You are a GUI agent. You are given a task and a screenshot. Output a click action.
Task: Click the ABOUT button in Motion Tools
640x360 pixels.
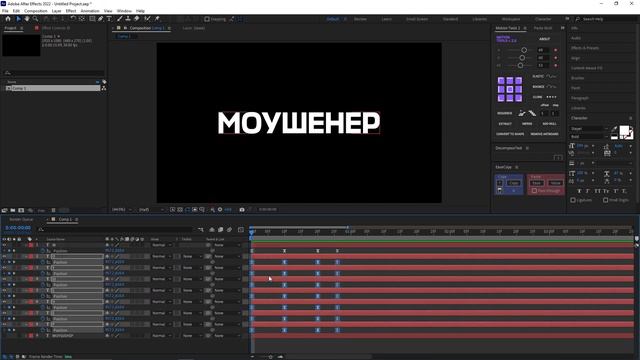click(x=544, y=39)
